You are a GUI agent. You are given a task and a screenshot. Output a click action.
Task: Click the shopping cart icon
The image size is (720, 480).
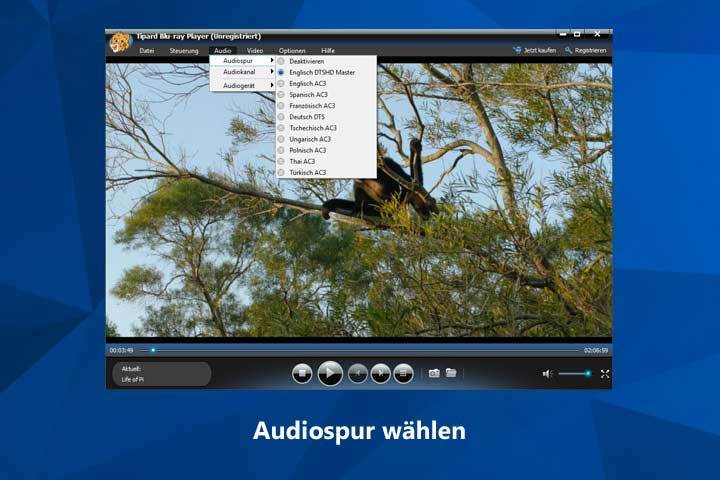pyautogui.click(x=517, y=50)
